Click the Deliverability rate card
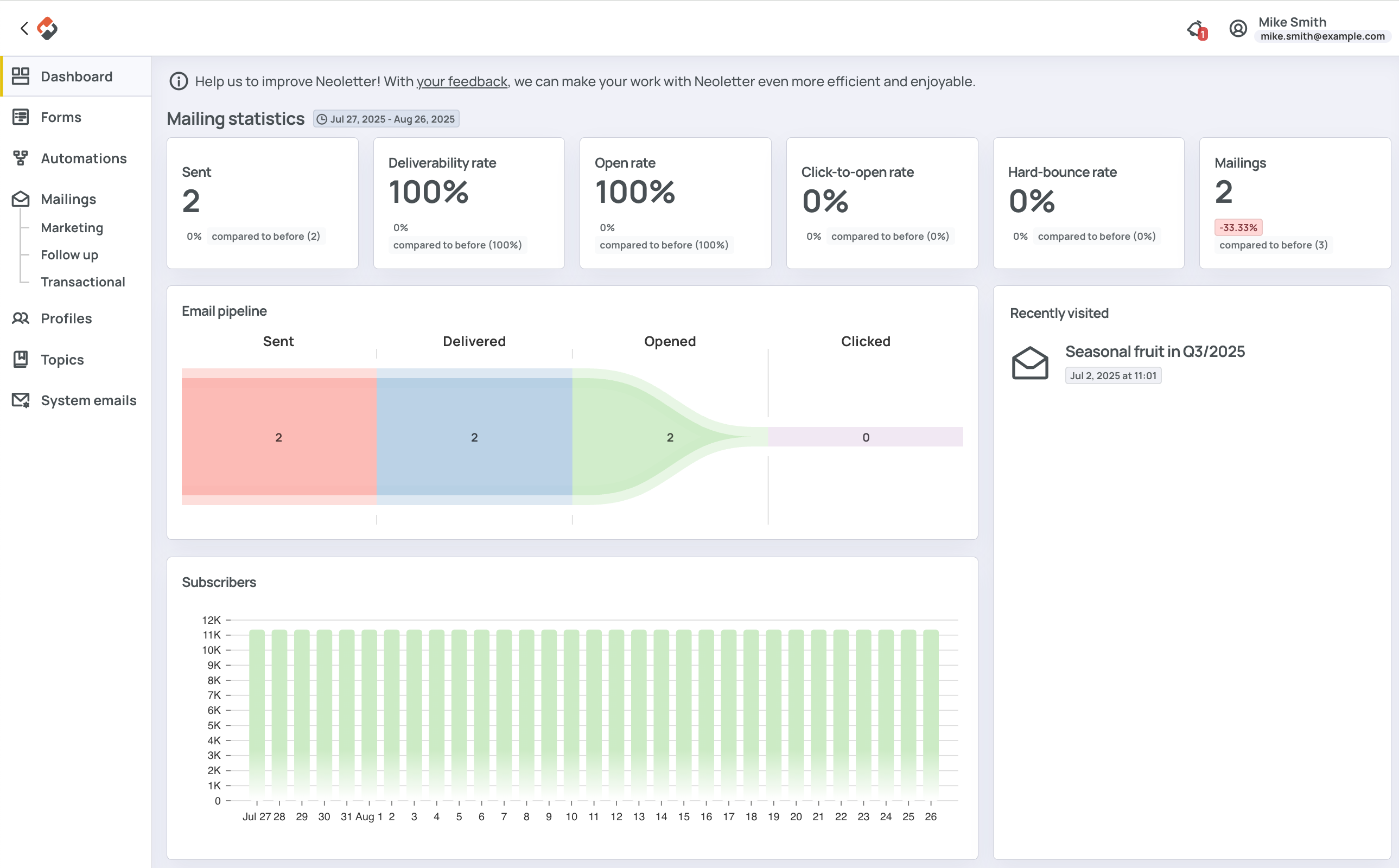 pyautogui.click(x=469, y=203)
